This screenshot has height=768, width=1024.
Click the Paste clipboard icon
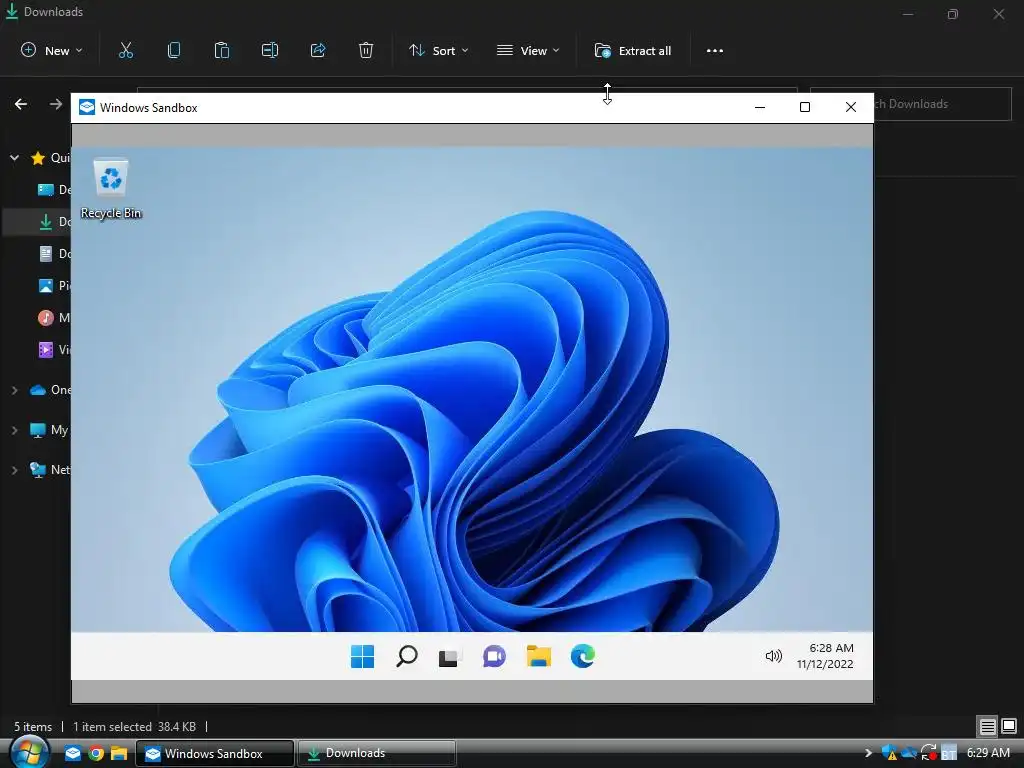222,50
